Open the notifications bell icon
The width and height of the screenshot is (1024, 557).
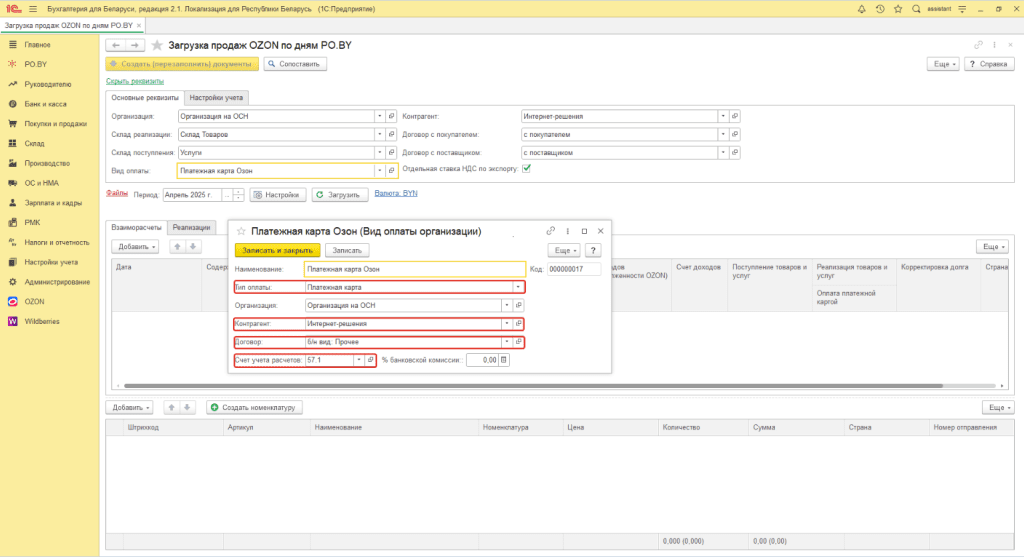pyautogui.click(x=861, y=9)
